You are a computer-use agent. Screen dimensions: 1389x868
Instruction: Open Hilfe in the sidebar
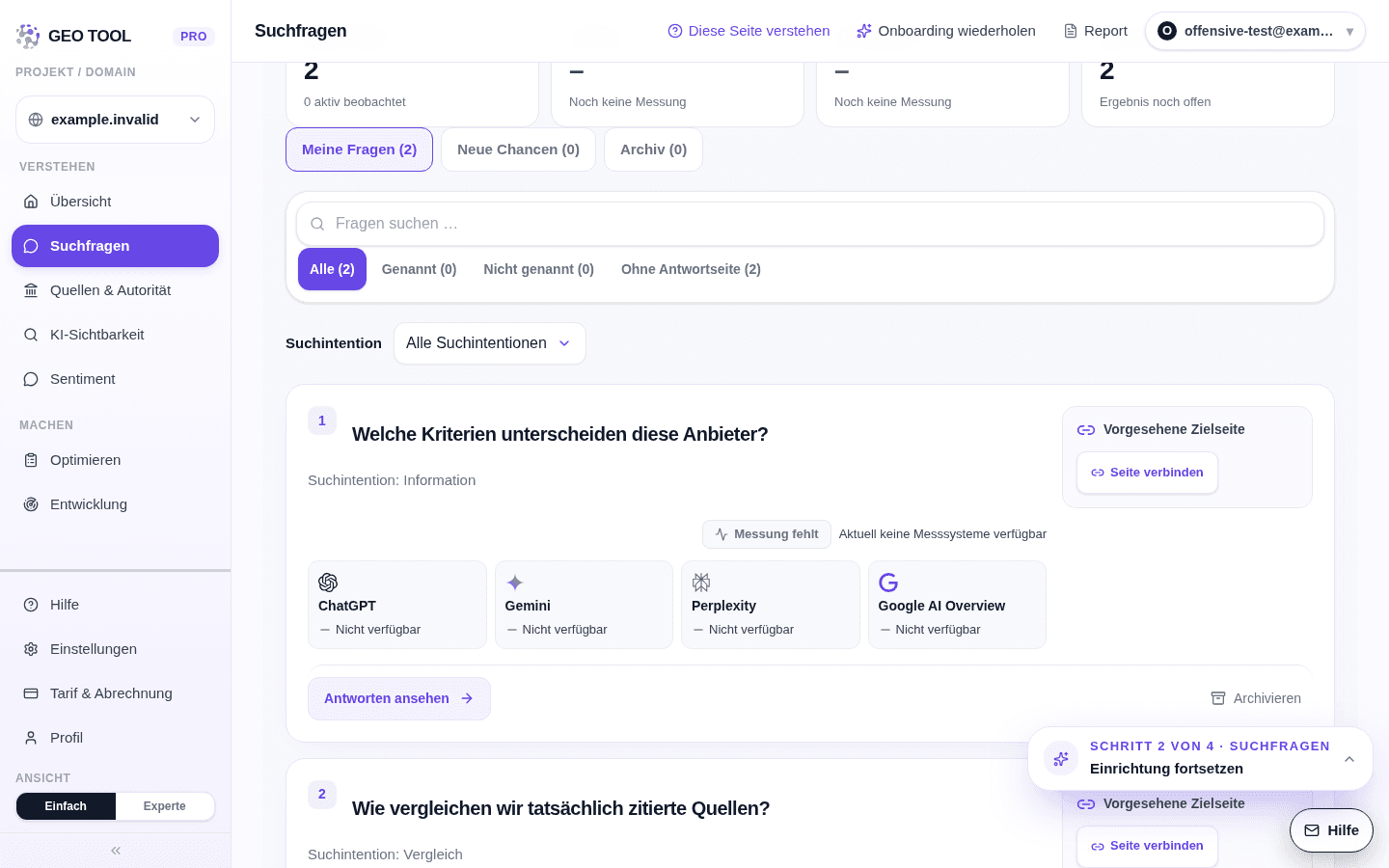coord(115,605)
